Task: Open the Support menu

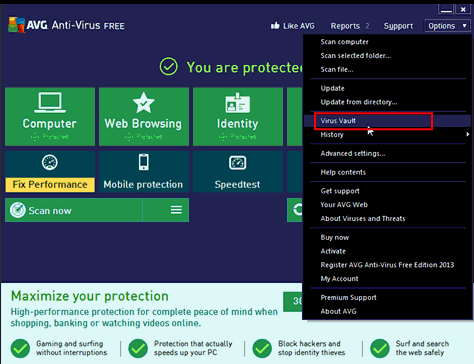Action: point(398,26)
